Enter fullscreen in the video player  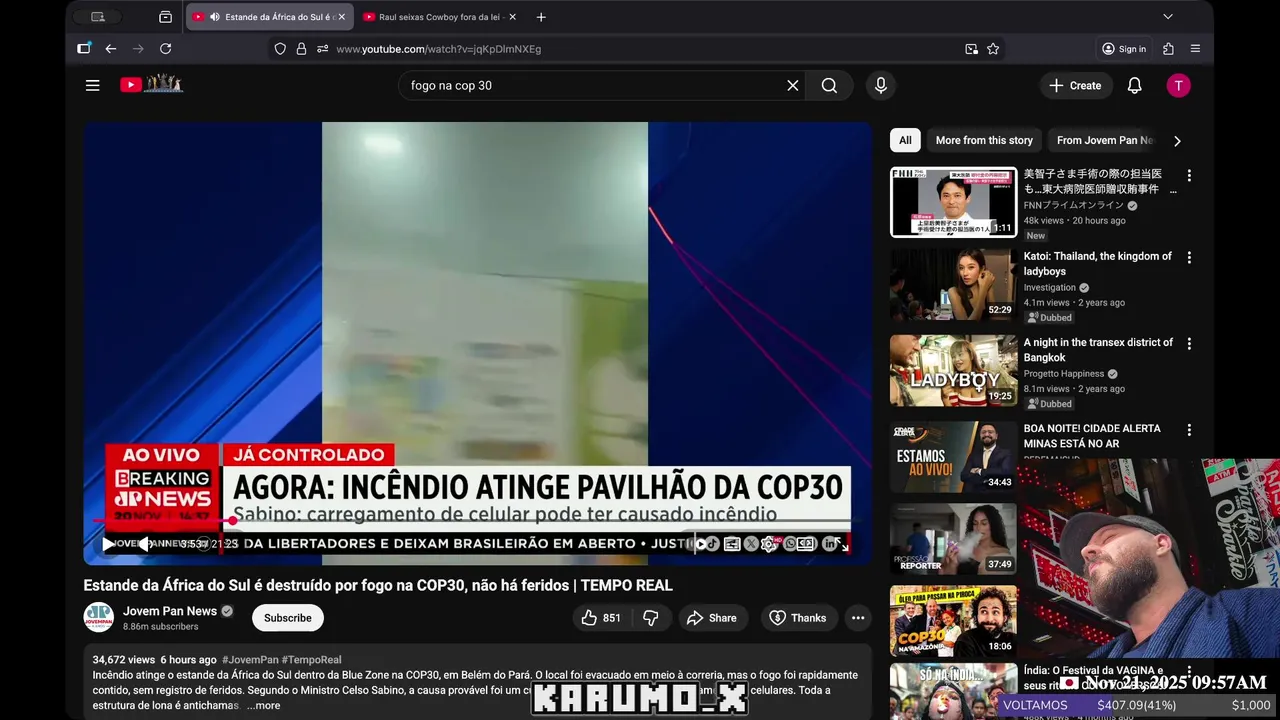point(841,544)
